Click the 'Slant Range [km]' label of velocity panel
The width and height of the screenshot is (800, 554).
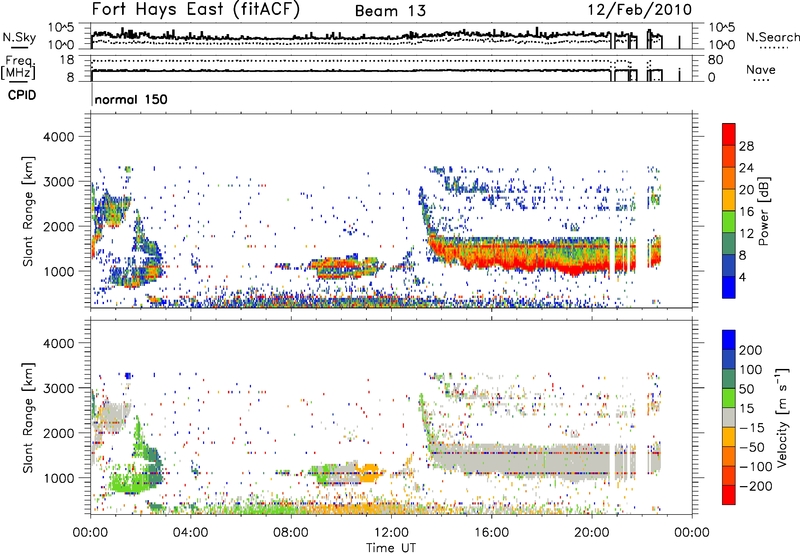pos(28,417)
